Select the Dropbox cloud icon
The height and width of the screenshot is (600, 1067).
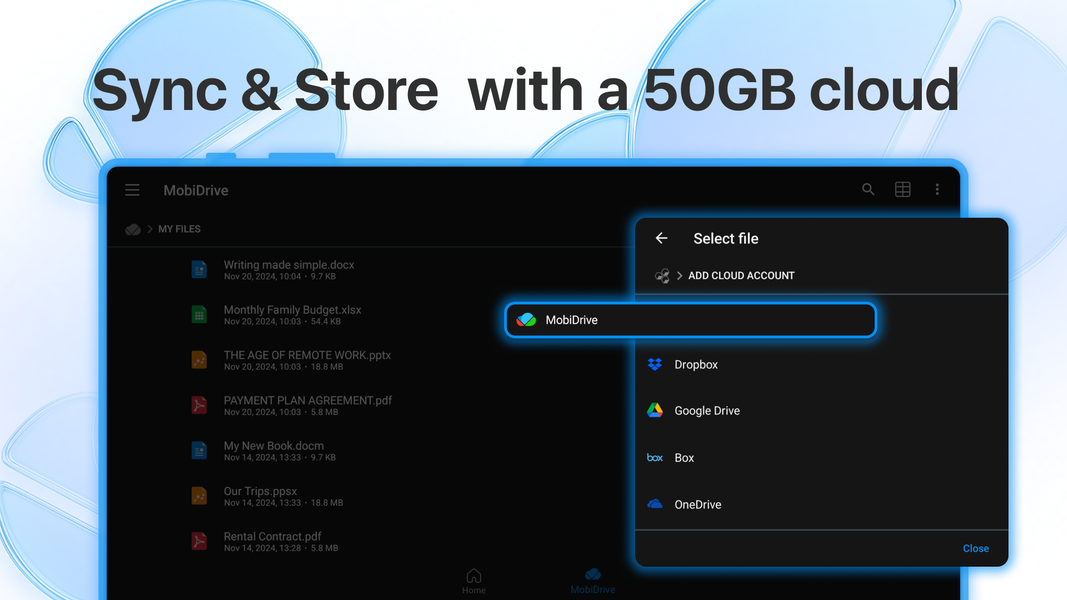click(654, 364)
